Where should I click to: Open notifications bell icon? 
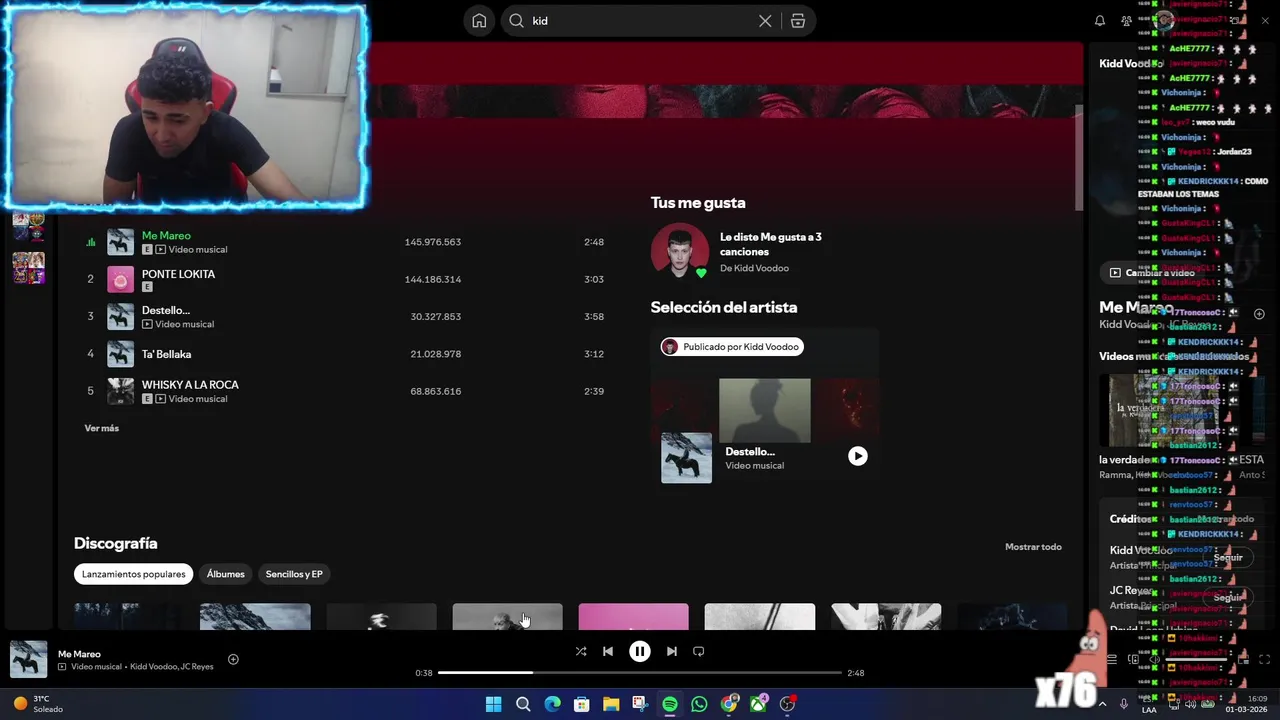click(1100, 21)
